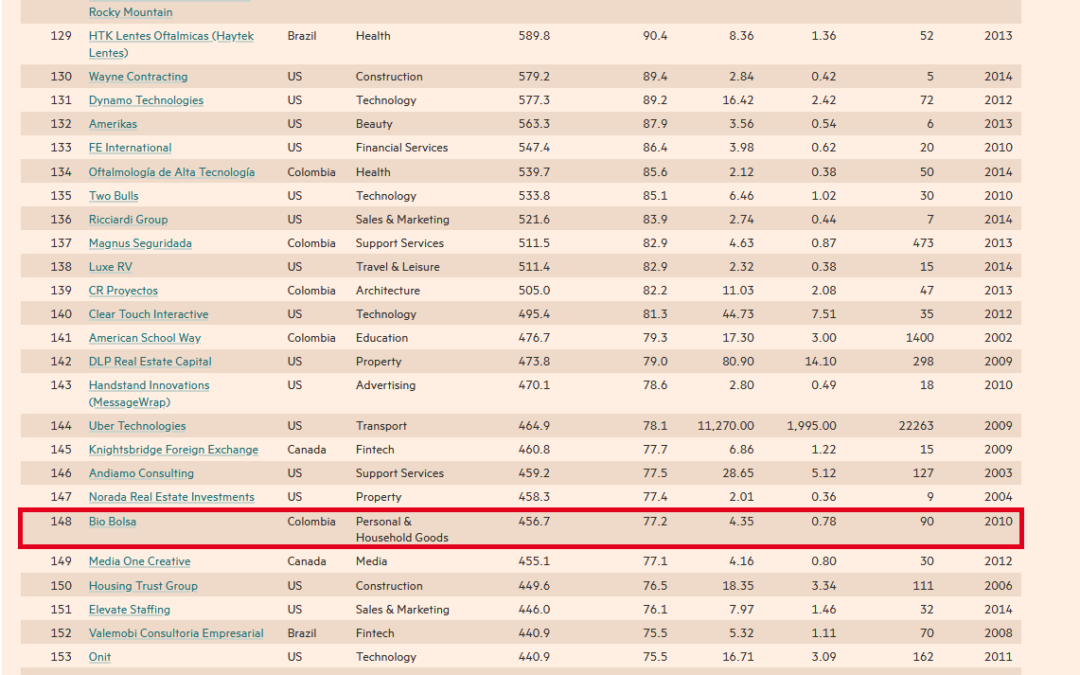Click the Personal & Household Goods cell
This screenshot has width=1080, height=675.
pyautogui.click(x=402, y=530)
